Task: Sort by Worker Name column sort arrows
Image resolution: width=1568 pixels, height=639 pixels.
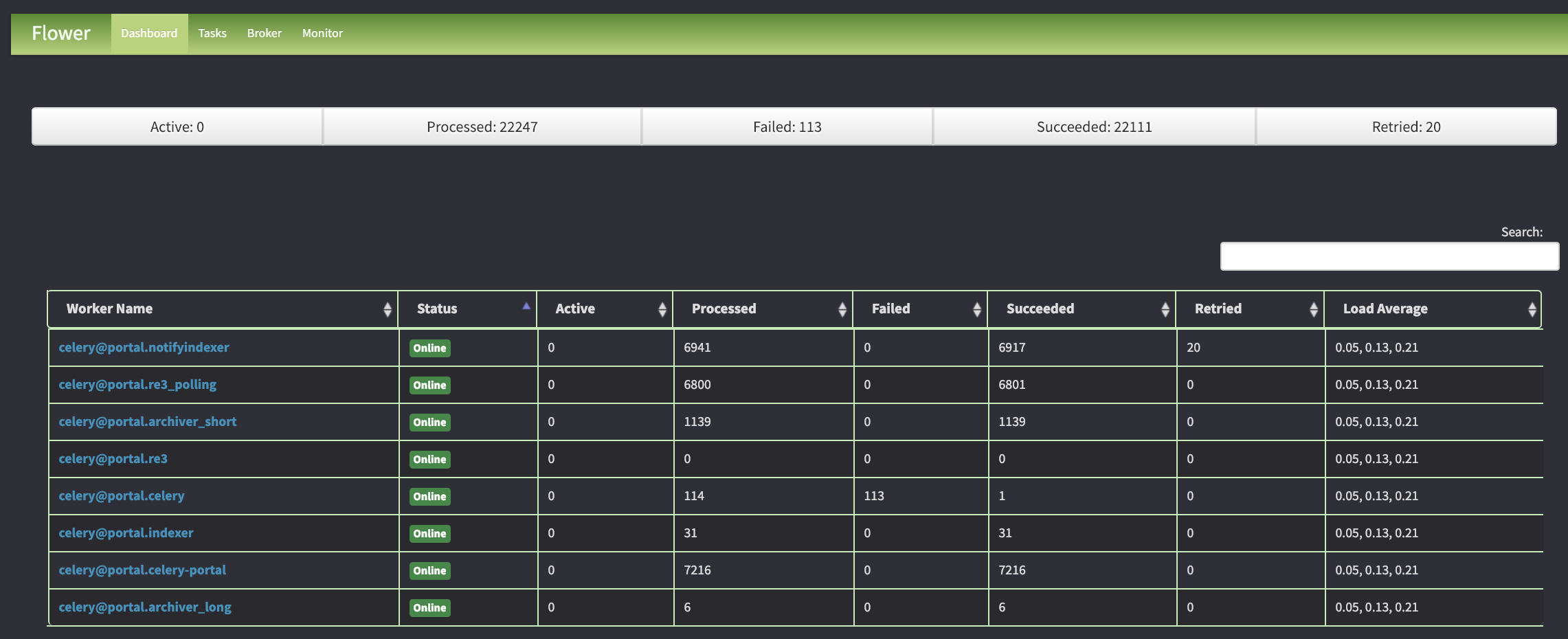Action: pos(388,309)
